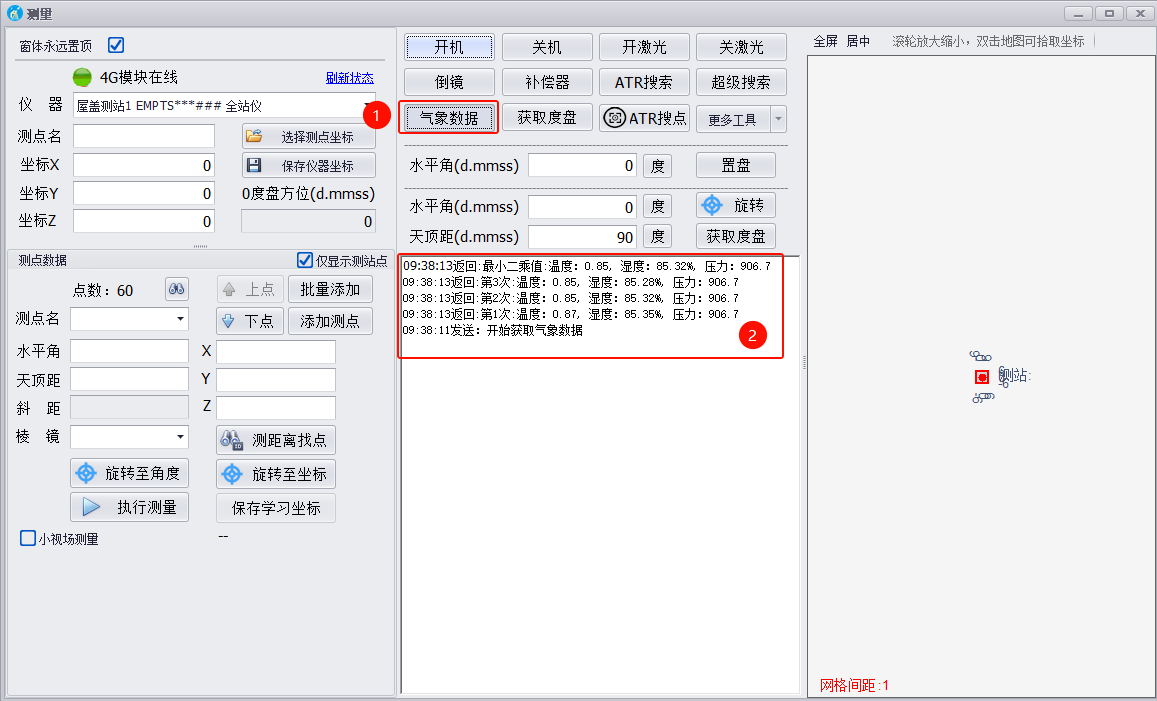Viewport: 1157px width, 701px height.
Task: Click 下点 down arrow button
Action: click(250, 321)
